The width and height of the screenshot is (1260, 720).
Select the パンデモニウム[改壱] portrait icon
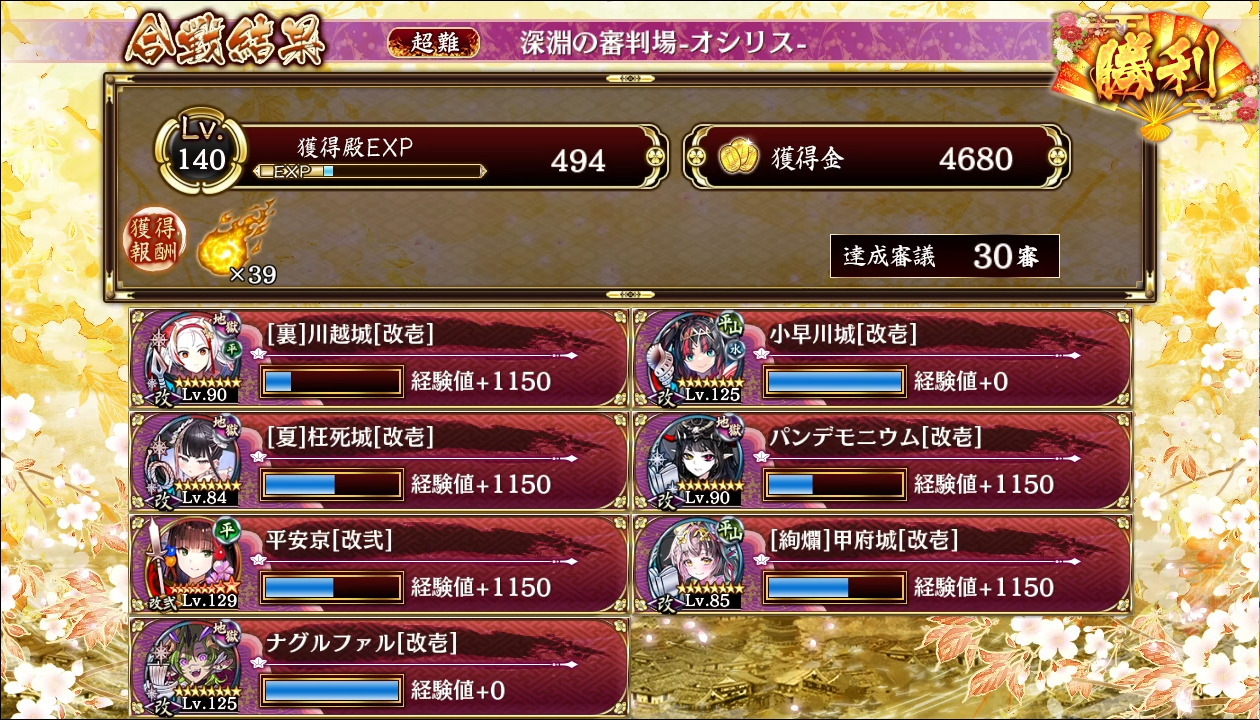click(697, 460)
